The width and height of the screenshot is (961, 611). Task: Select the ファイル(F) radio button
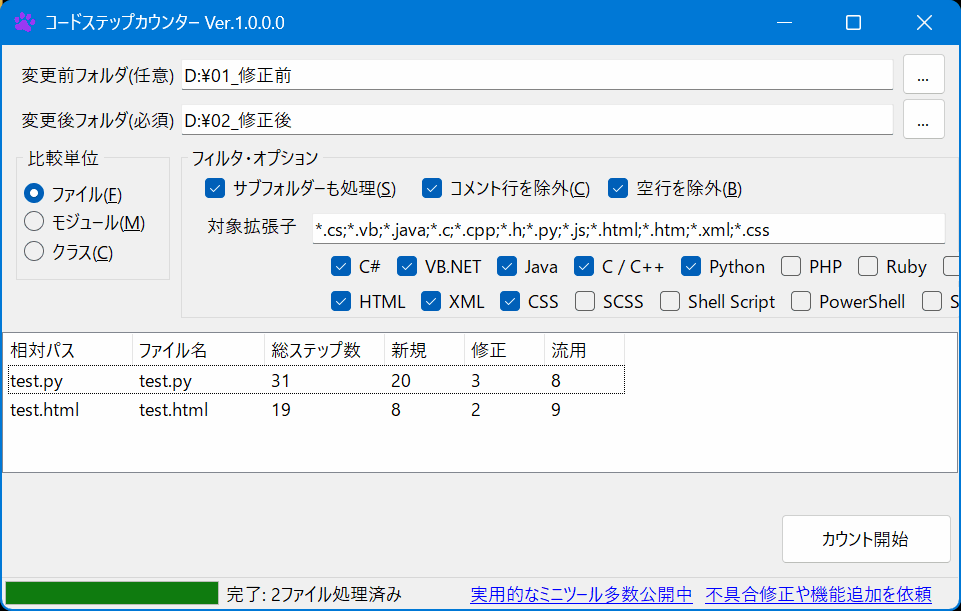[35, 193]
